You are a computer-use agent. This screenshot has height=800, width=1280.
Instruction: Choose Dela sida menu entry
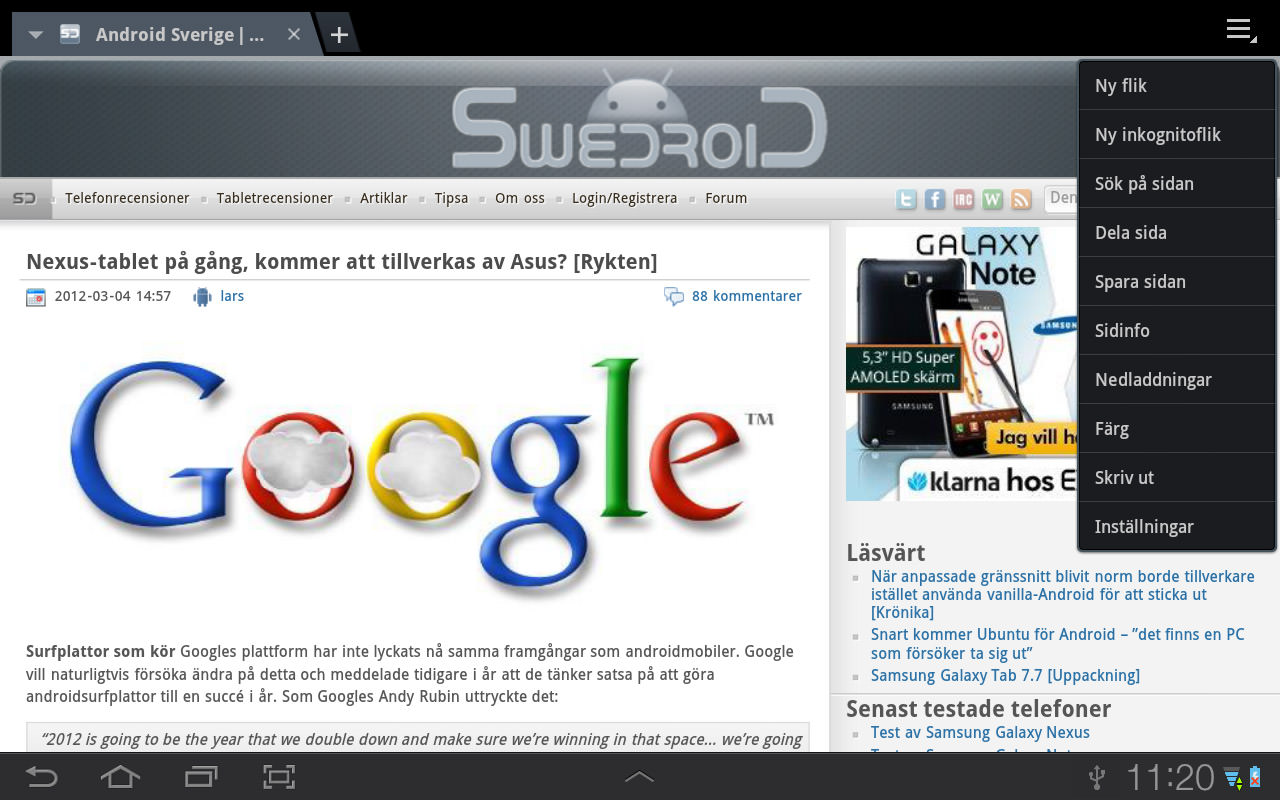pos(1176,232)
